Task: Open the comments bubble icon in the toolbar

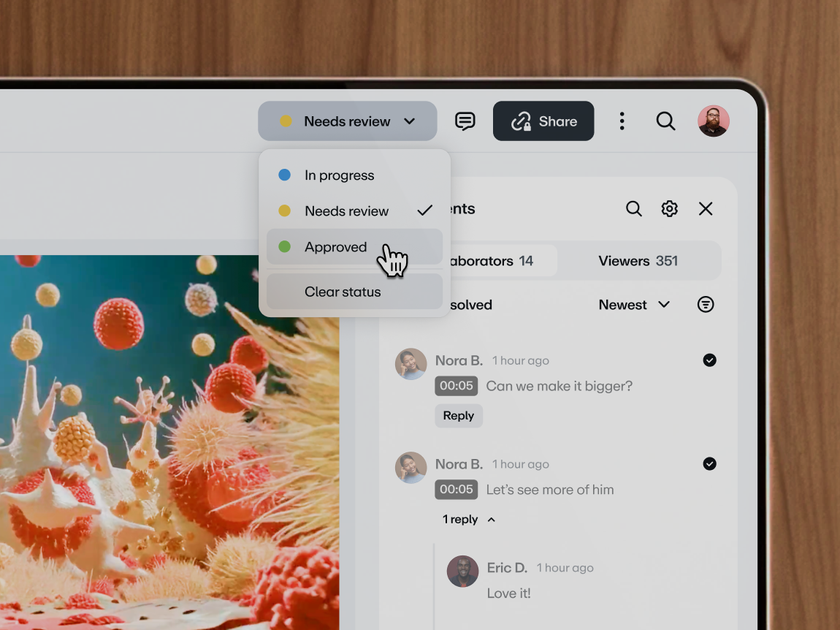Action: click(464, 121)
